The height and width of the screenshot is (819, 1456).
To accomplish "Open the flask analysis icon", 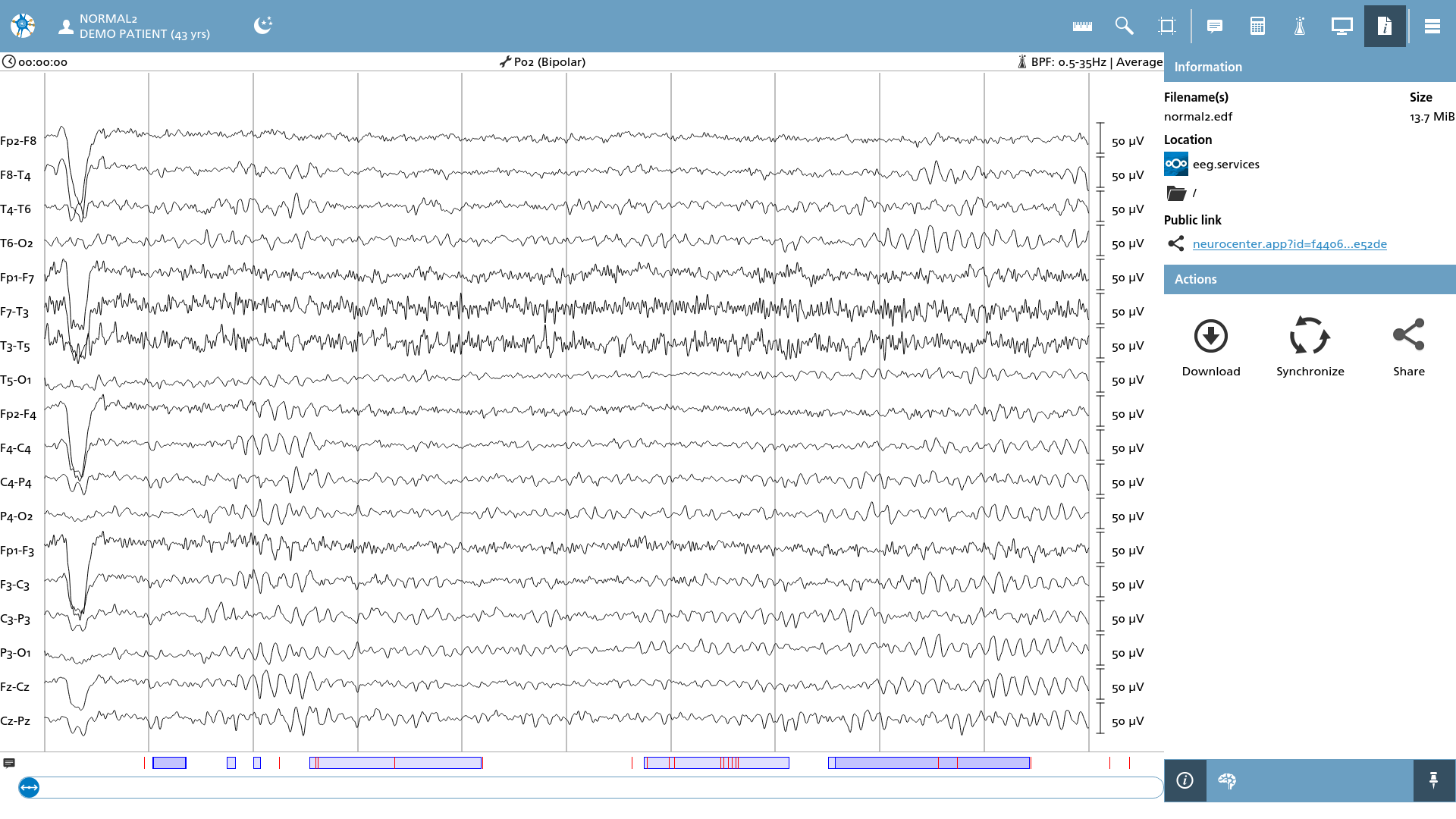I will [x=1300, y=27].
